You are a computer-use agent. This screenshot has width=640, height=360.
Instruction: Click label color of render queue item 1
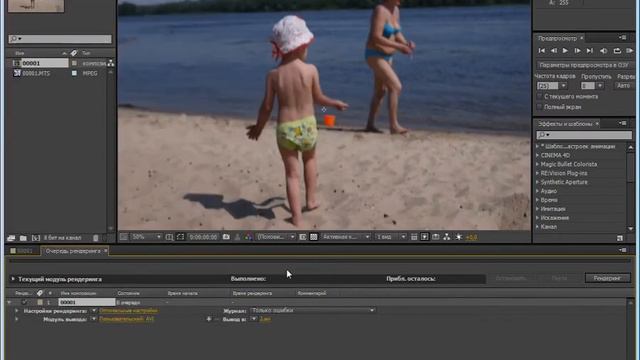click(x=40, y=302)
